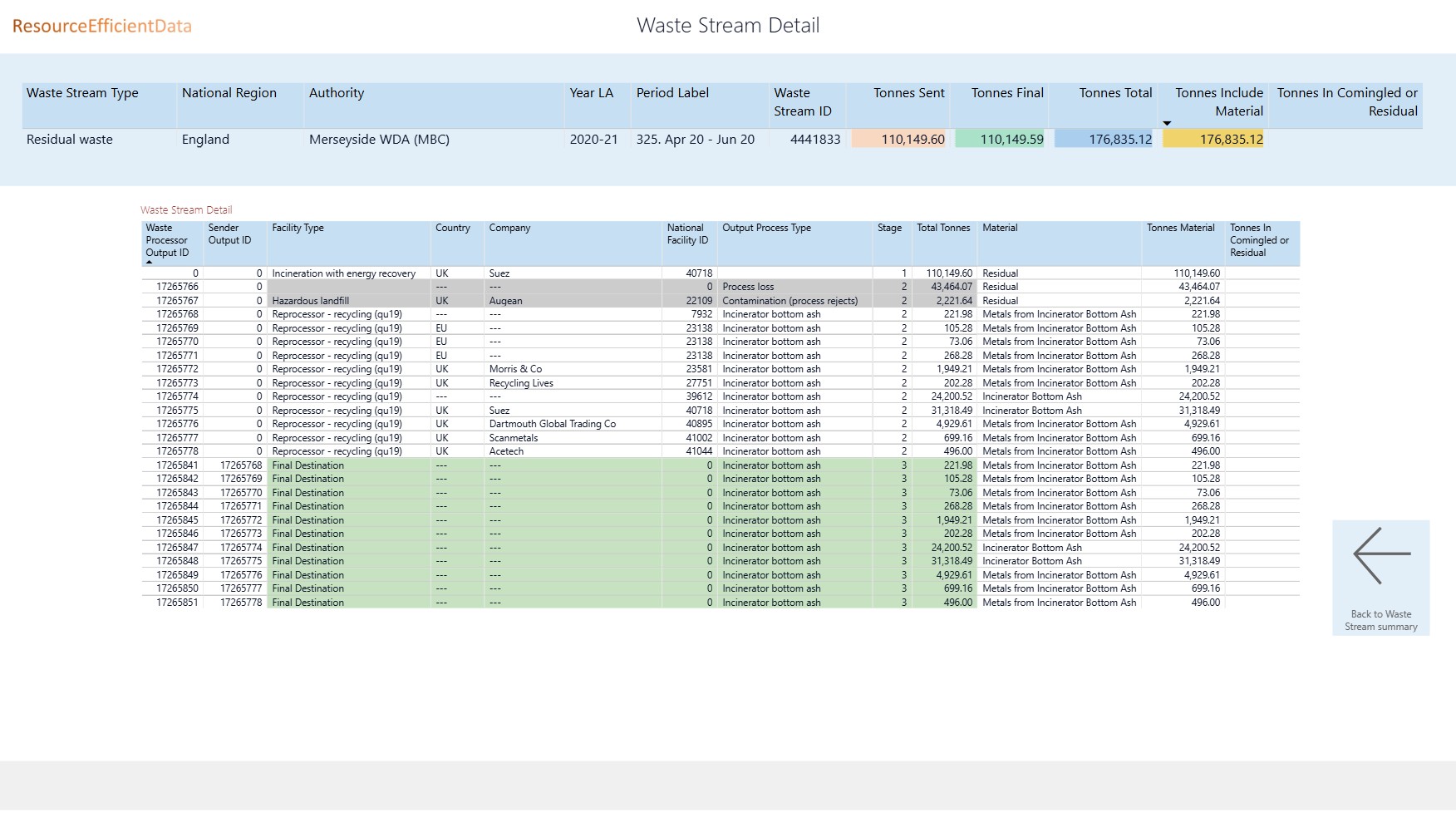
Task: Click the back arrow icon
Action: [x=1381, y=555]
